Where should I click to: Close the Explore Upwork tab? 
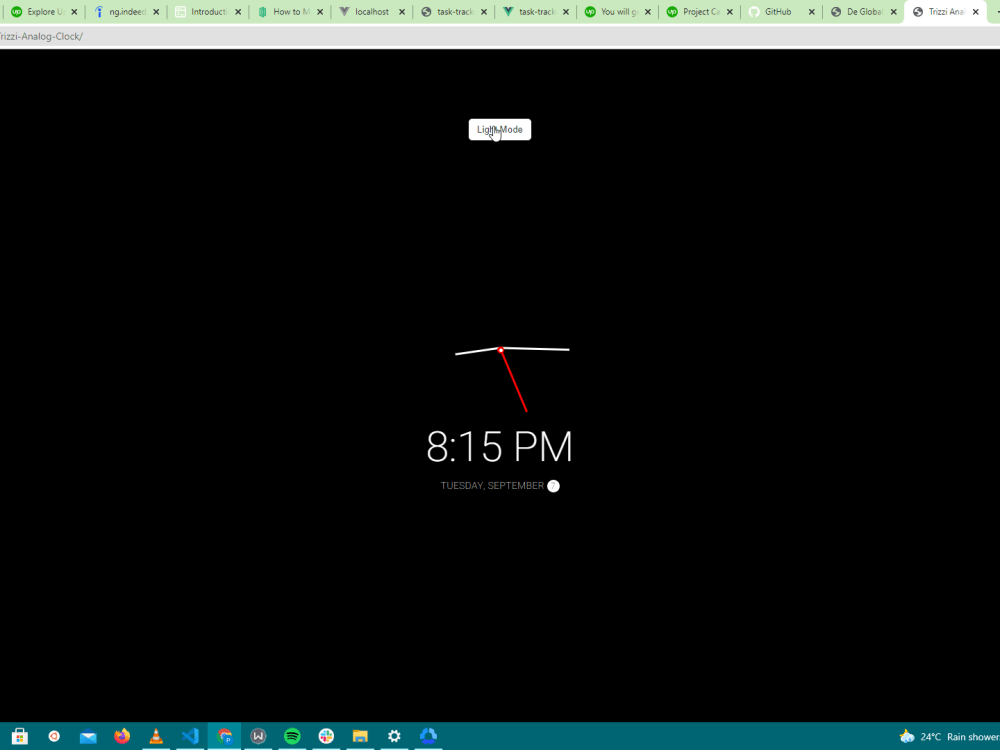pos(74,11)
